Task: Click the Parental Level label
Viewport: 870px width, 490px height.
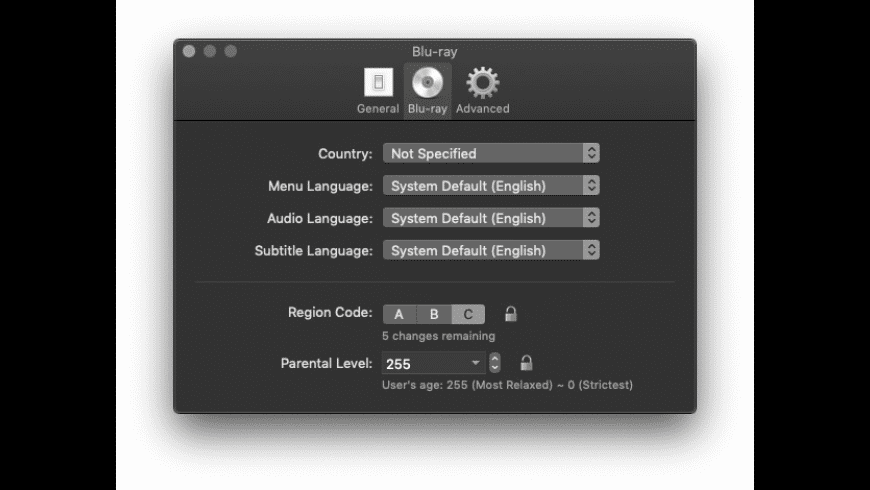Action: 326,363
